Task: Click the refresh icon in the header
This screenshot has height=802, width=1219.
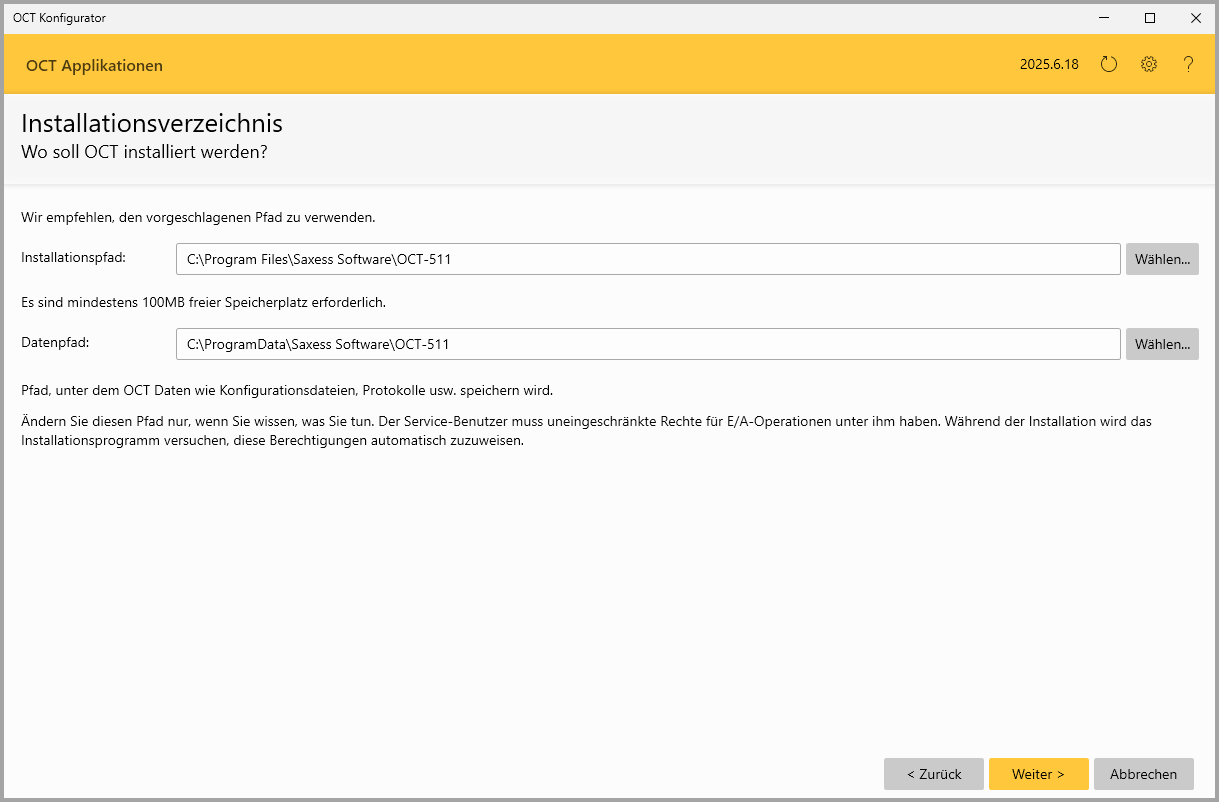Action: pyautogui.click(x=1108, y=65)
